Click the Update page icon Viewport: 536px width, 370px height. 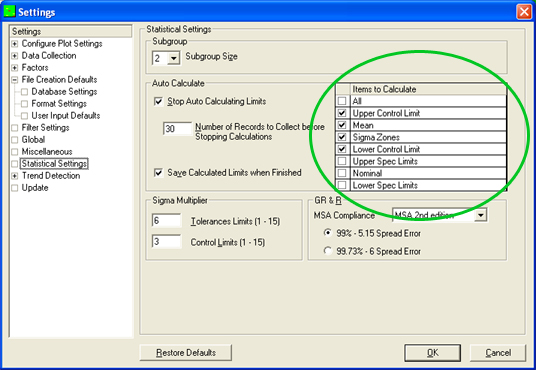pyautogui.click(x=15, y=188)
